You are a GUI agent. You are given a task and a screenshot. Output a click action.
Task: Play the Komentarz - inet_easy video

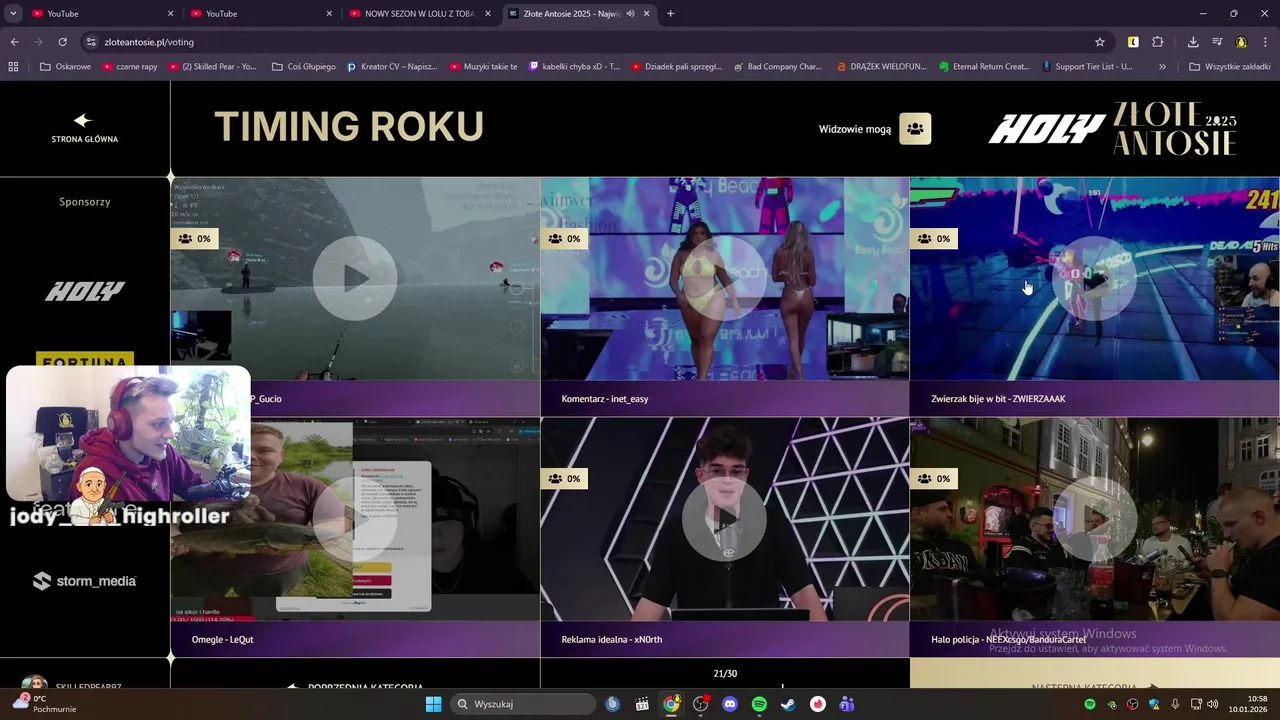724,279
